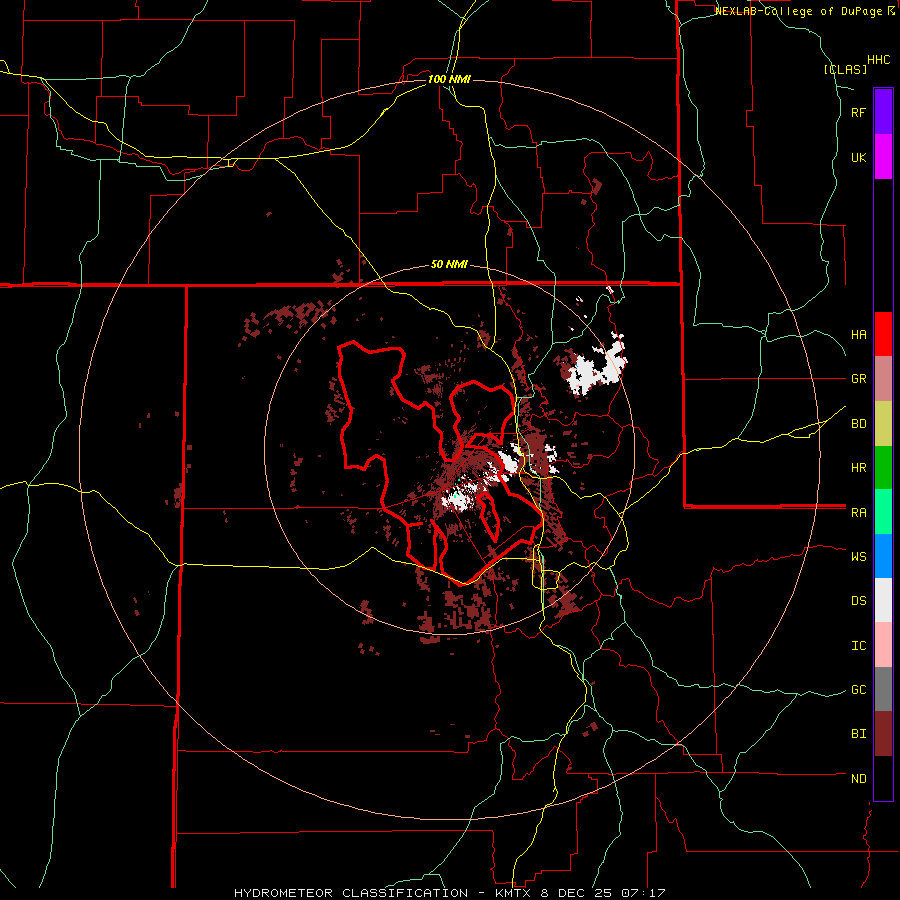The height and width of the screenshot is (900, 900).
Task: Click the GC legend label
Action: click(858, 690)
